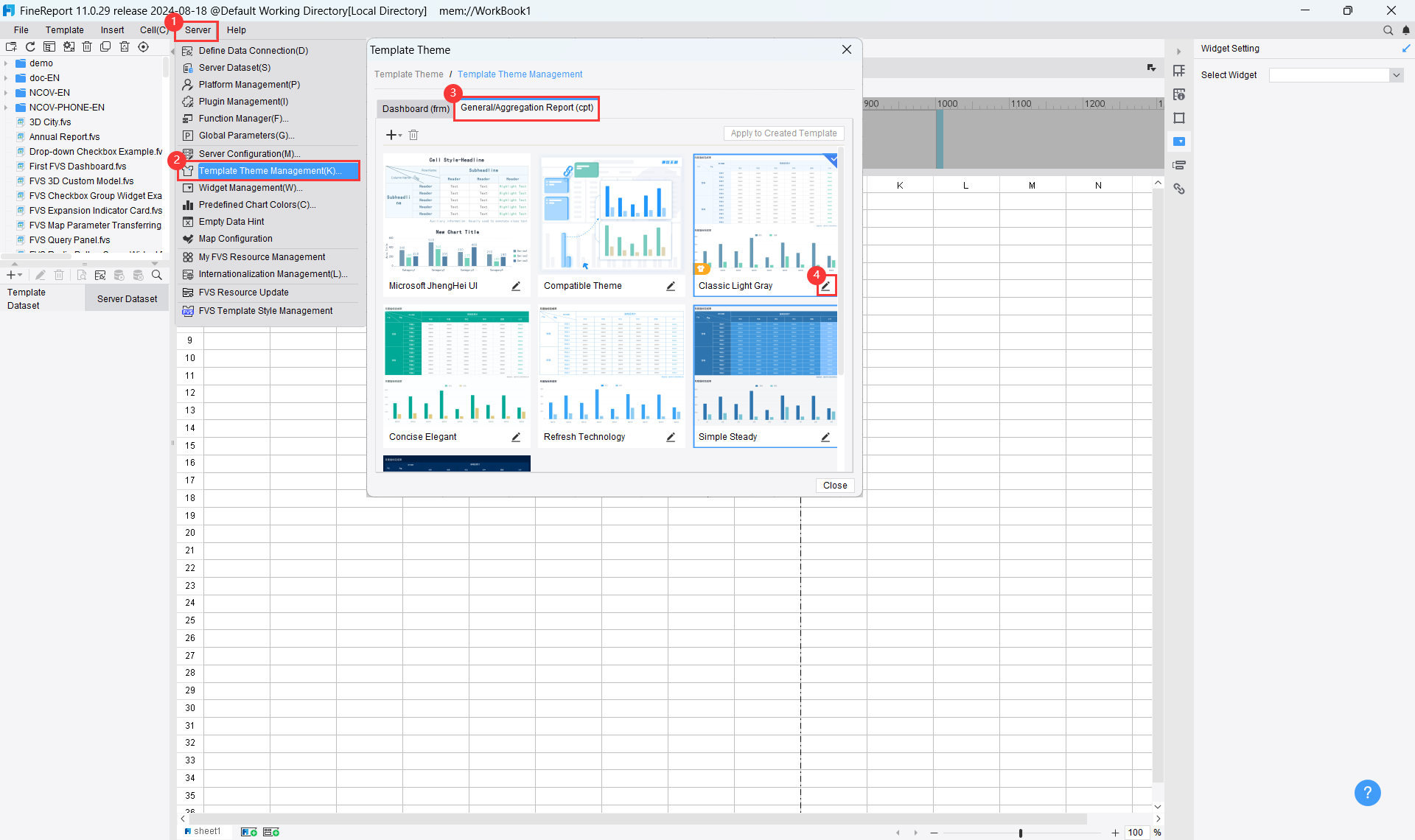The image size is (1415, 840).
Task: Edit the Refresh Technology theme
Action: [671, 437]
